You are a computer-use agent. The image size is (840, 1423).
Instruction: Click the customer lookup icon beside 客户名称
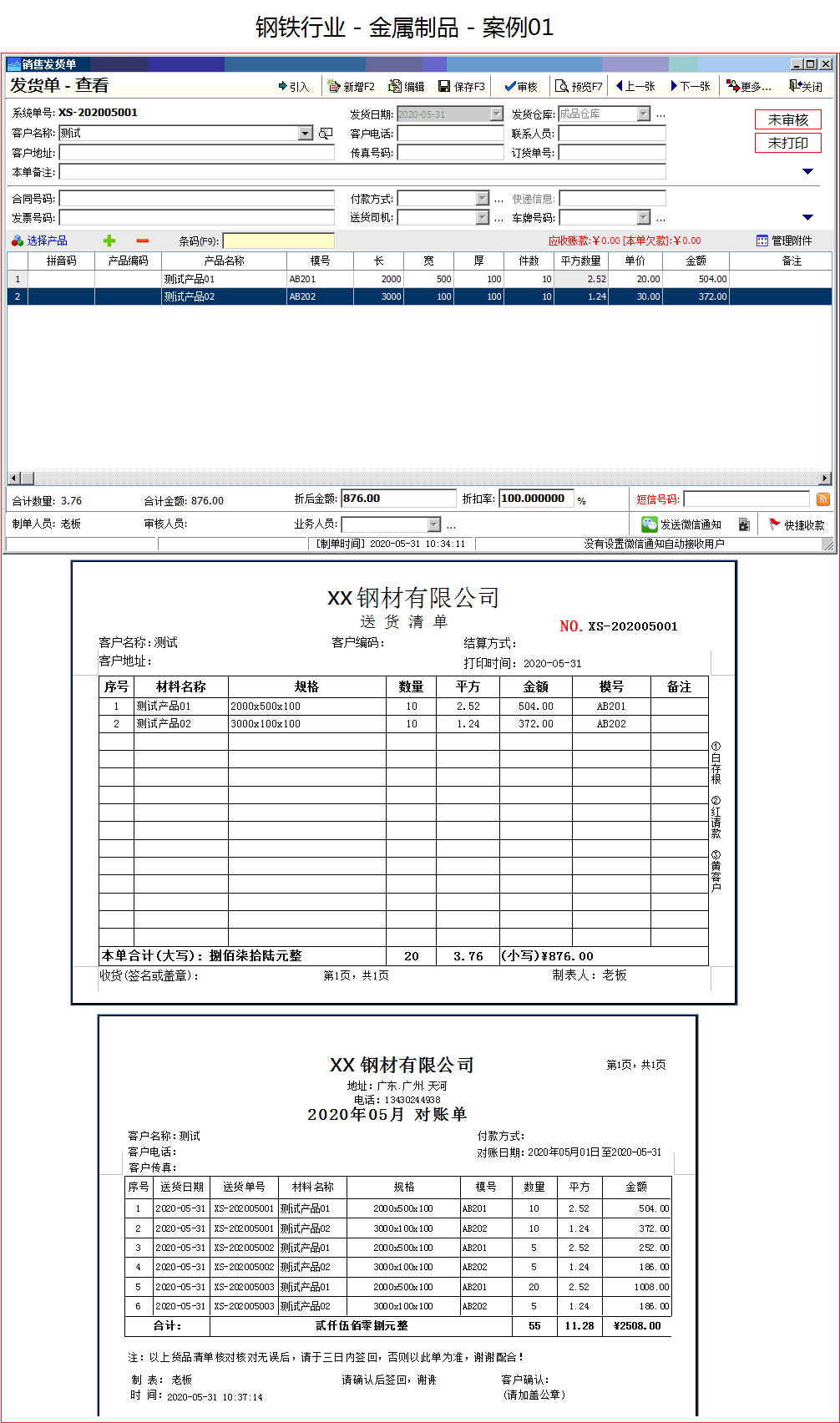point(326,134)
